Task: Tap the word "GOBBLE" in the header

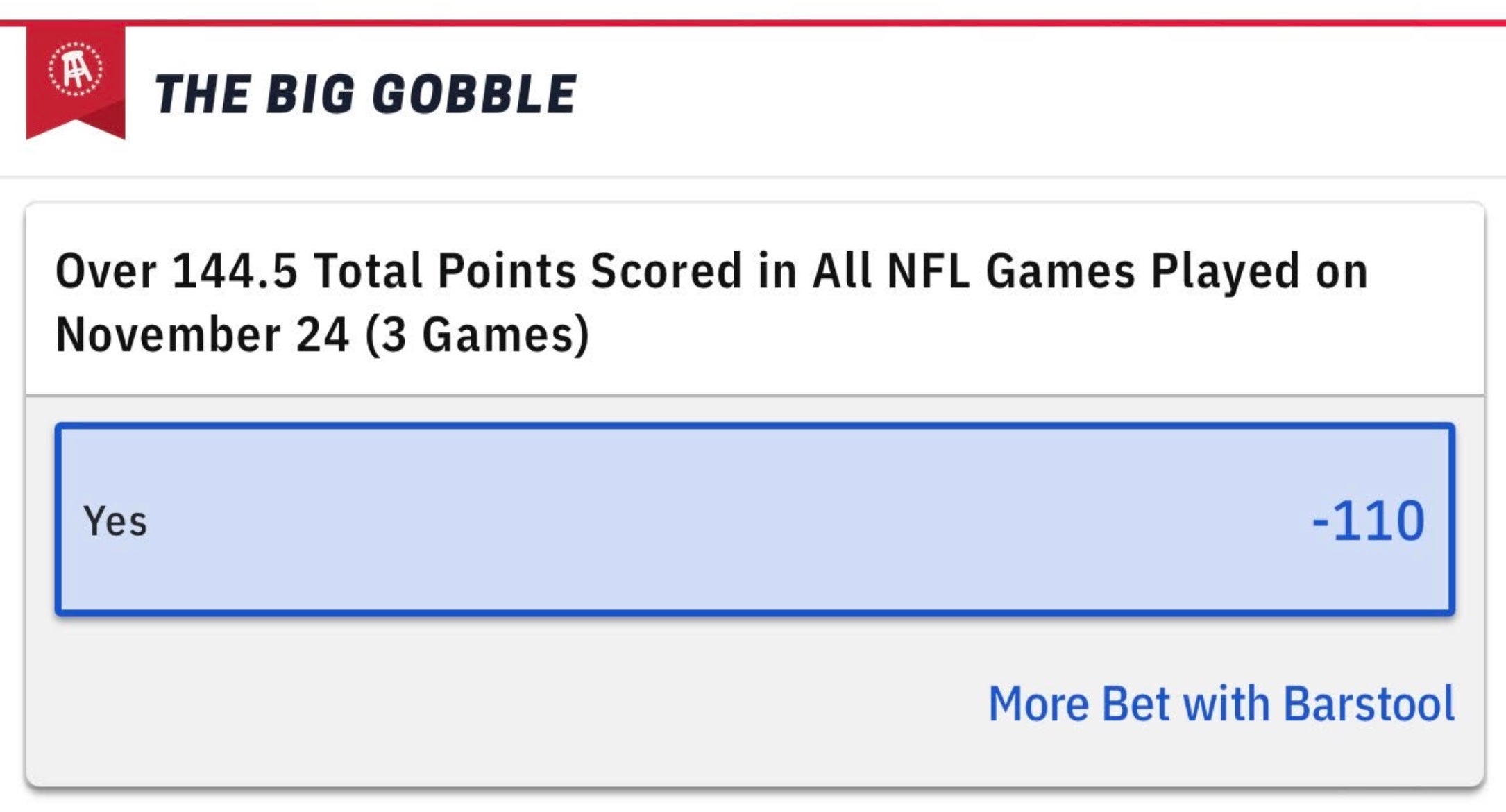Action: click(475, 94)
